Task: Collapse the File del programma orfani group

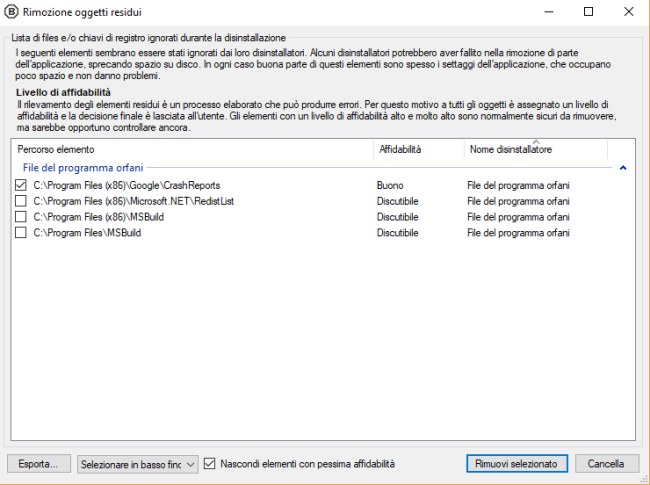Action: (x=623, y=168)
